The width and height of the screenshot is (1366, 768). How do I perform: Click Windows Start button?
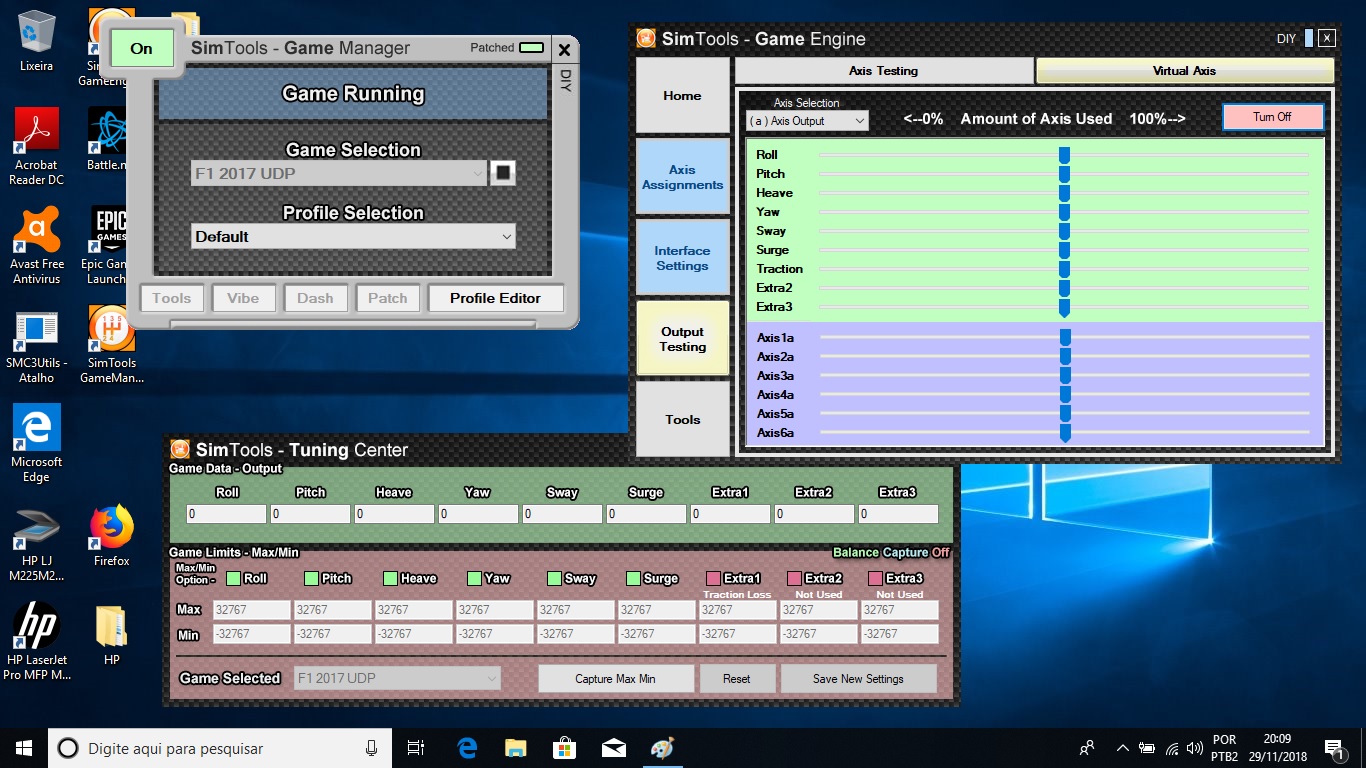coord(24,748)
